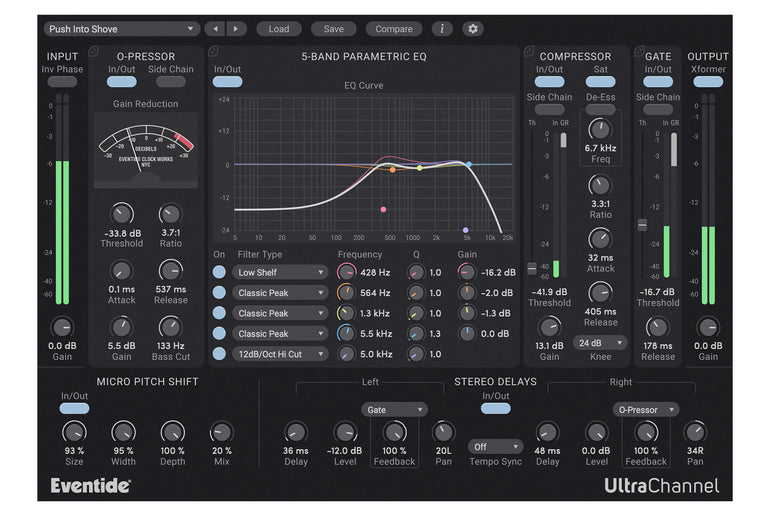The width and height of the screenshot is (770, 515).
Task: Click Micro Pitch Shift Size knob
Action: [74, 432]
